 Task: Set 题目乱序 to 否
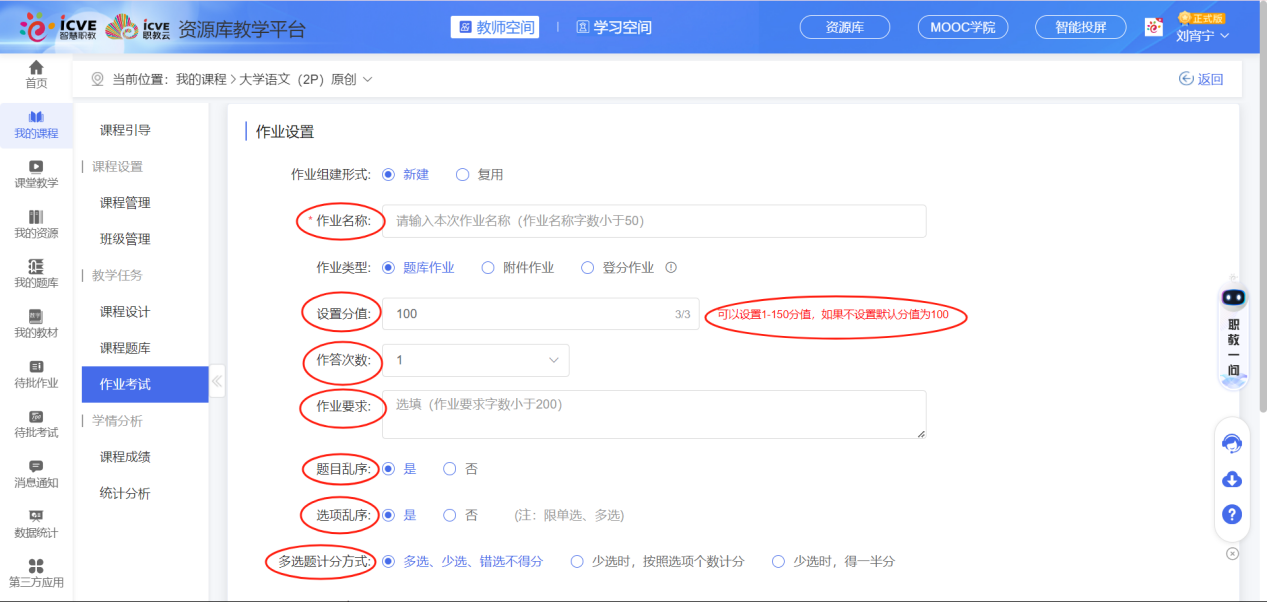pos(450,469)
